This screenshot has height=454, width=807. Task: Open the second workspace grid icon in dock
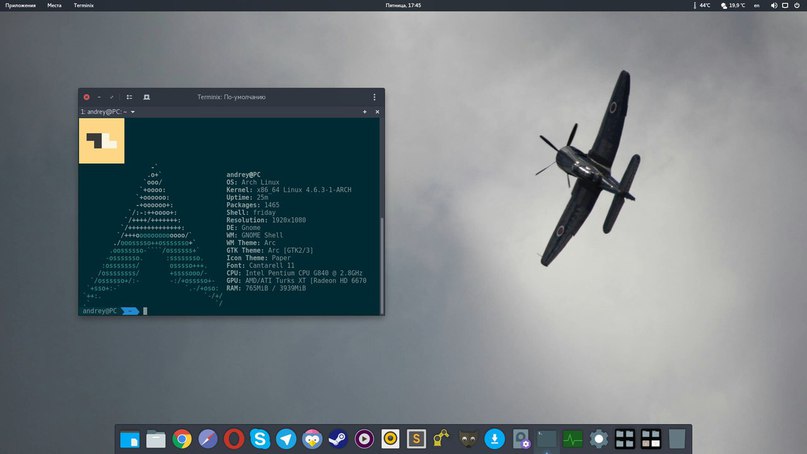point(651,440)
